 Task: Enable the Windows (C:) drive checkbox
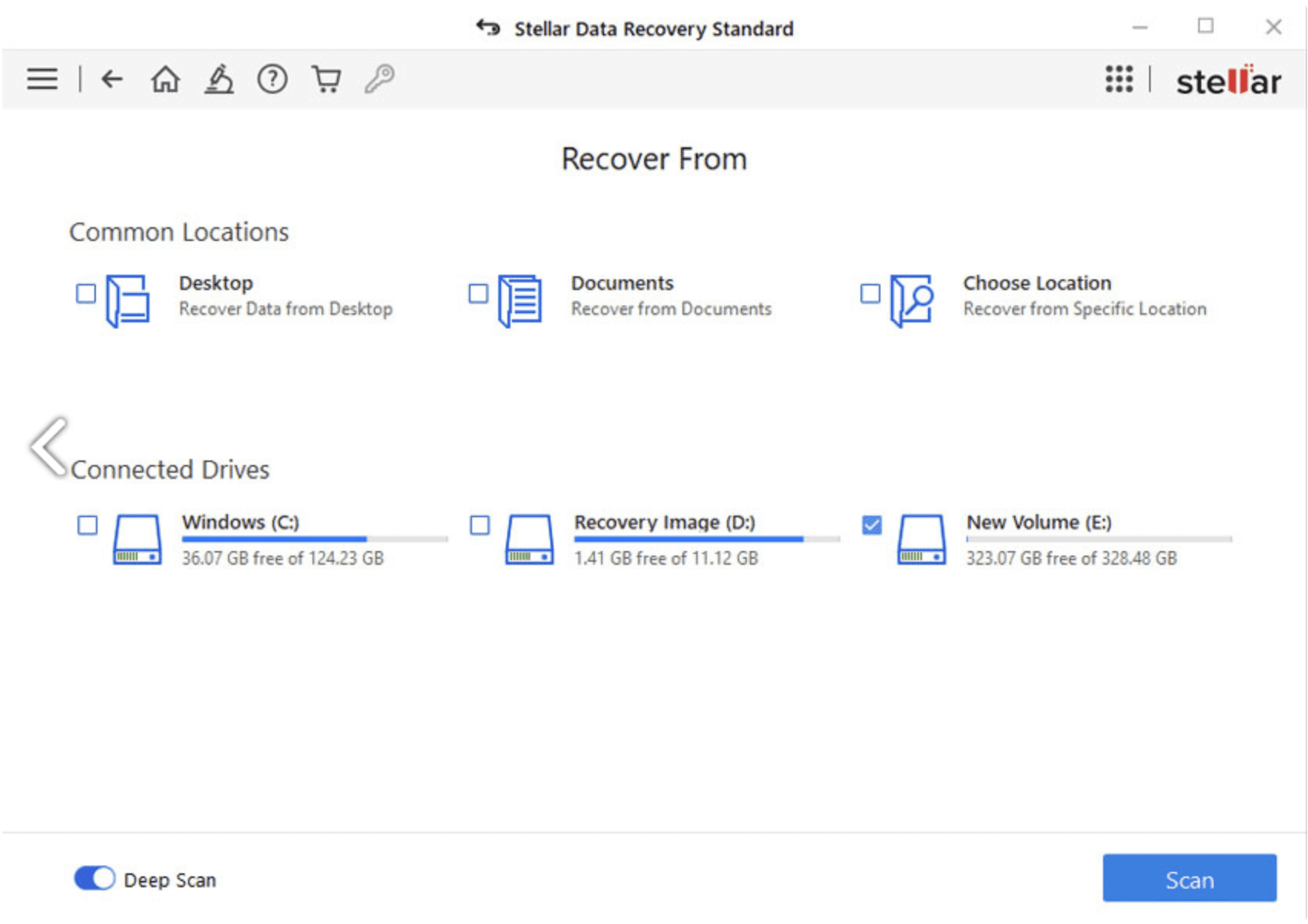pyautogui.click(x=87, y=525)
